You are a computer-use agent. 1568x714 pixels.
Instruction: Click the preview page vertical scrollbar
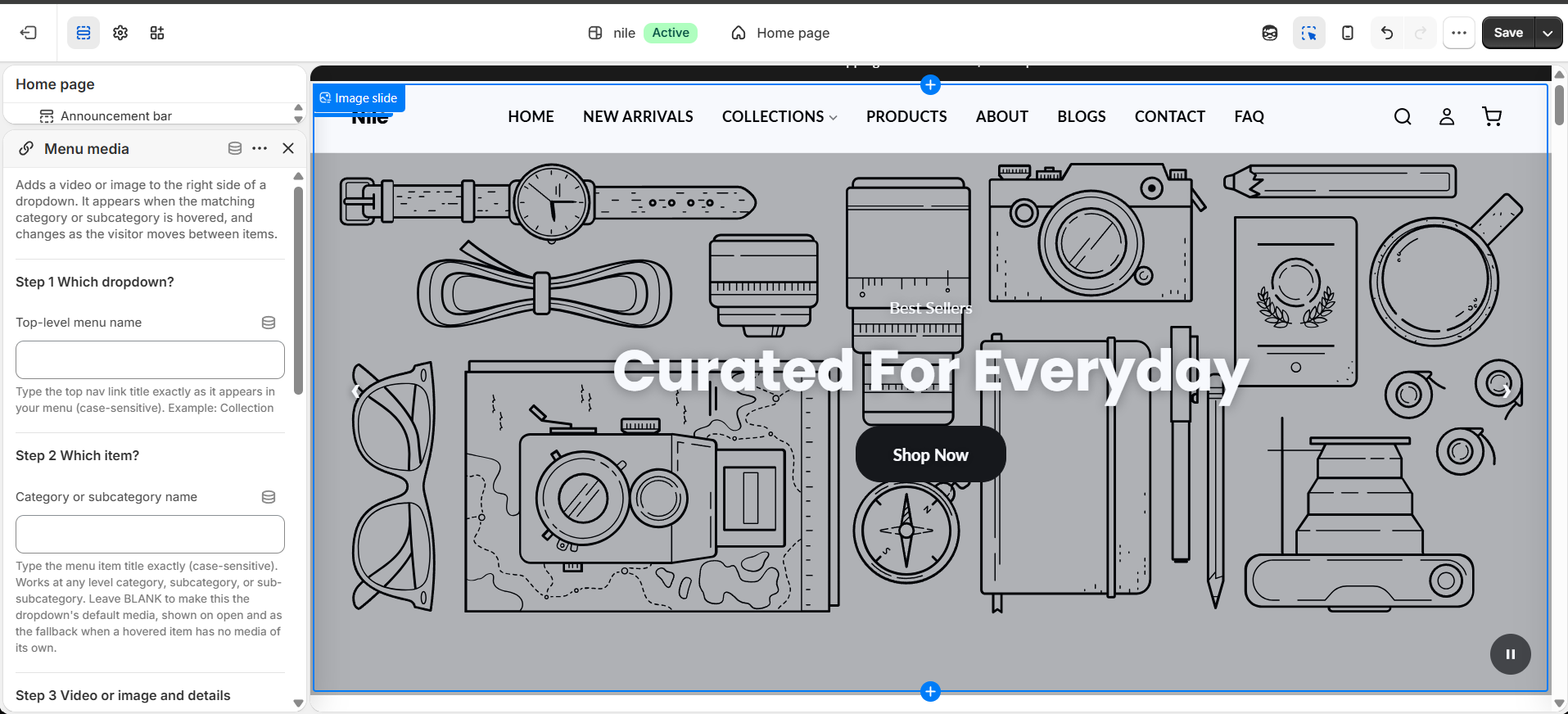point(1560,105)
